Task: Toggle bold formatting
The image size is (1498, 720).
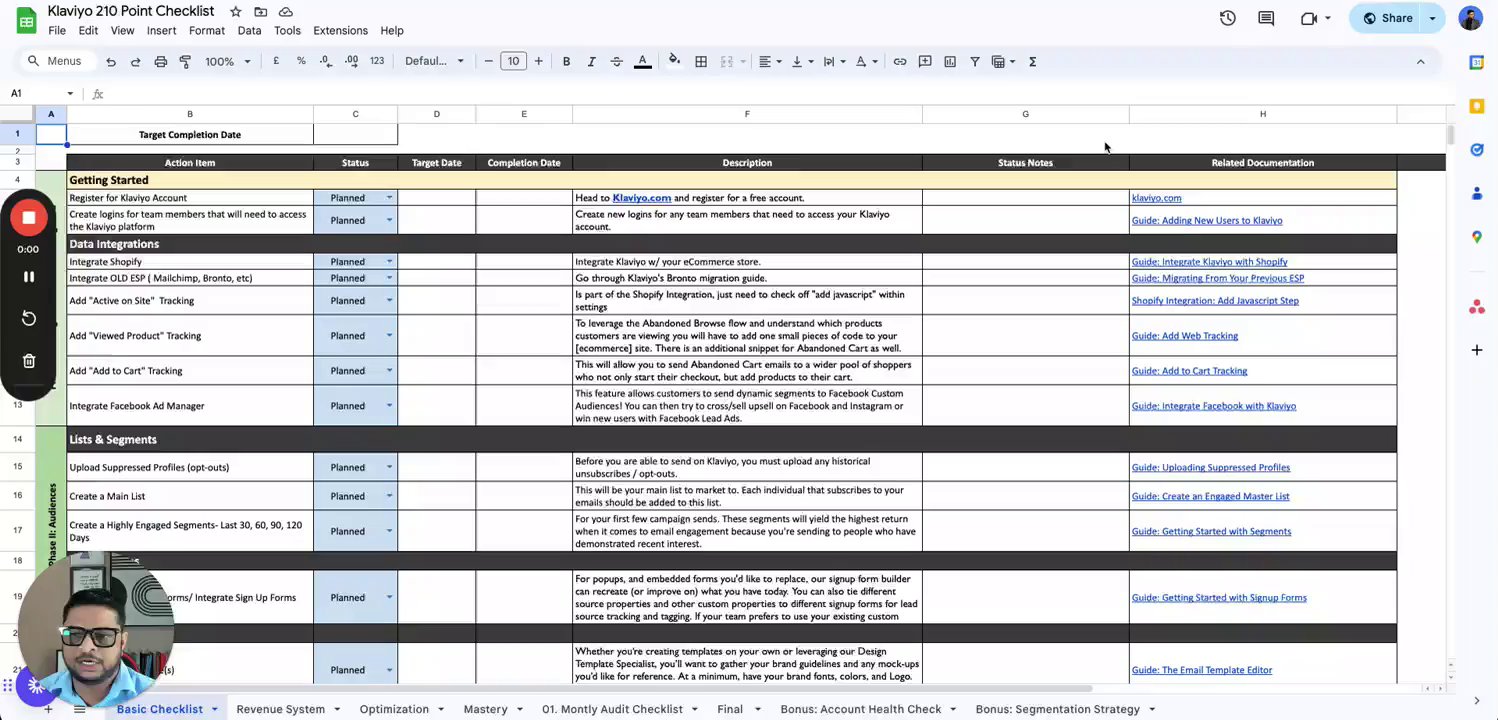Action: click(566, 61)
